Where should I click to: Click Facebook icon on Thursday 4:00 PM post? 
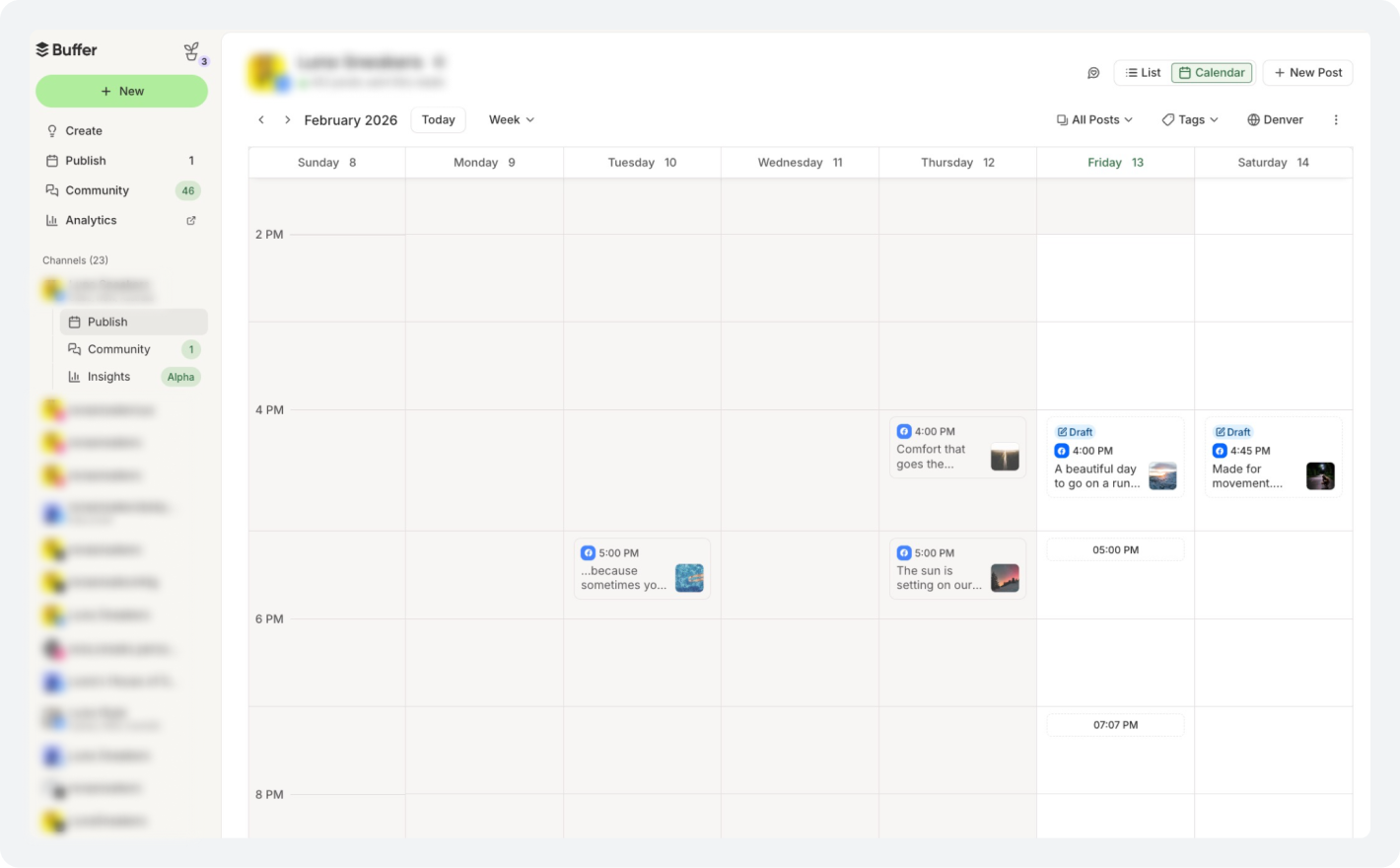pyautogui.click(x=904, y=431)
